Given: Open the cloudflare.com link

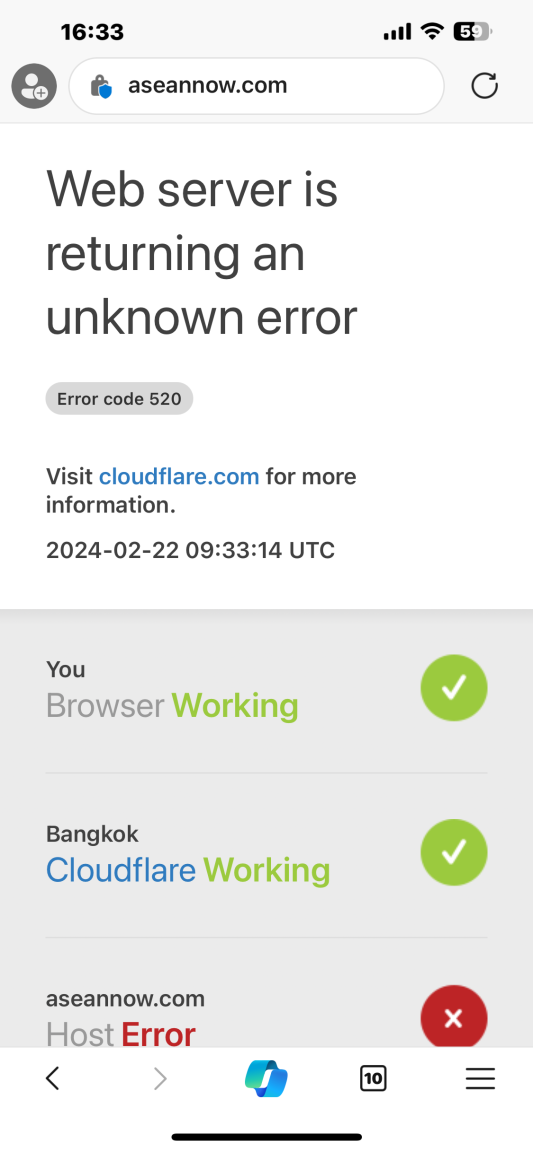Looking at the screenshot, I should [179, 476].
